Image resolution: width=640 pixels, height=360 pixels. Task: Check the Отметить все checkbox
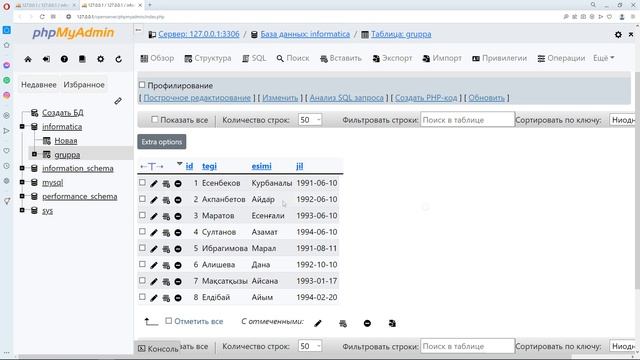tap(169, 321)
